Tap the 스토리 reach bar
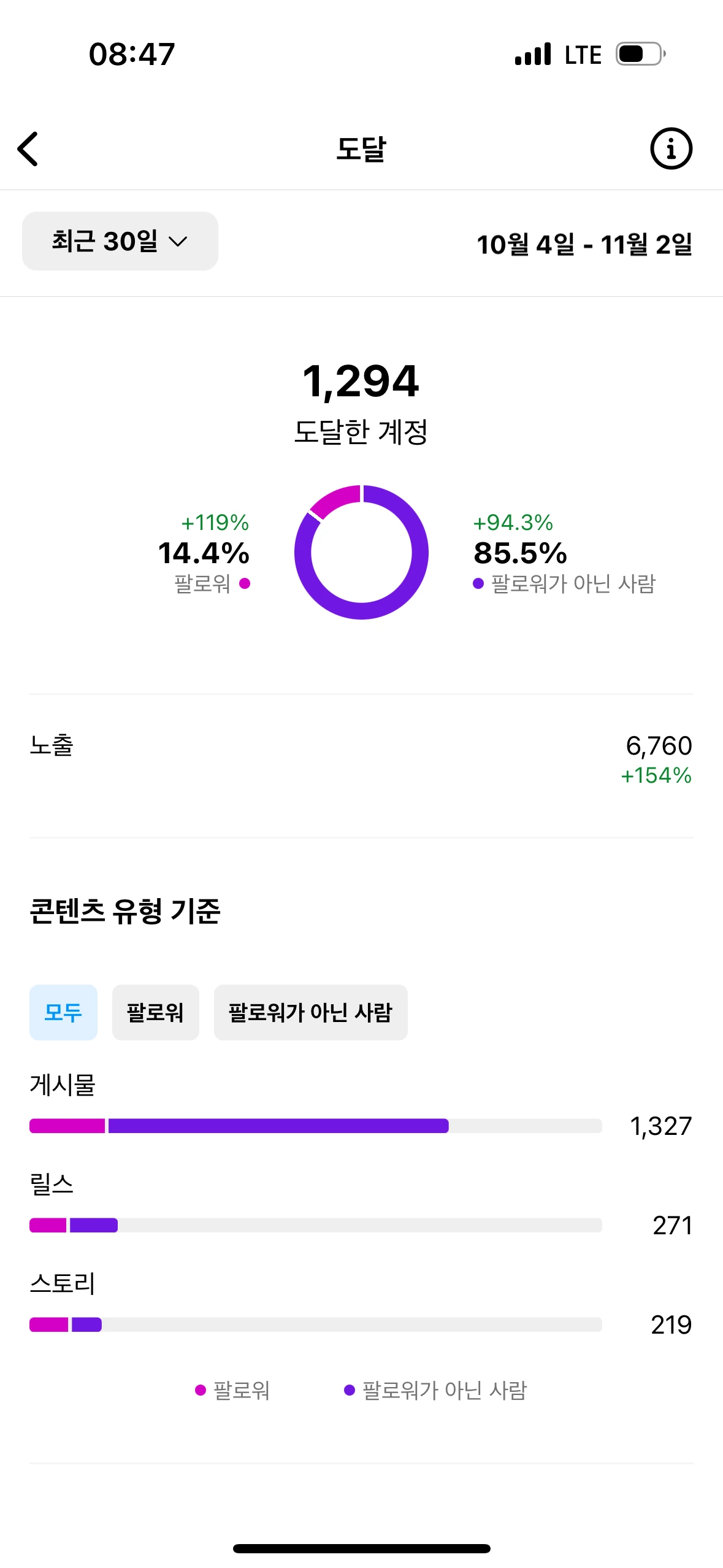The image size is (723, 1568). 315,1324
